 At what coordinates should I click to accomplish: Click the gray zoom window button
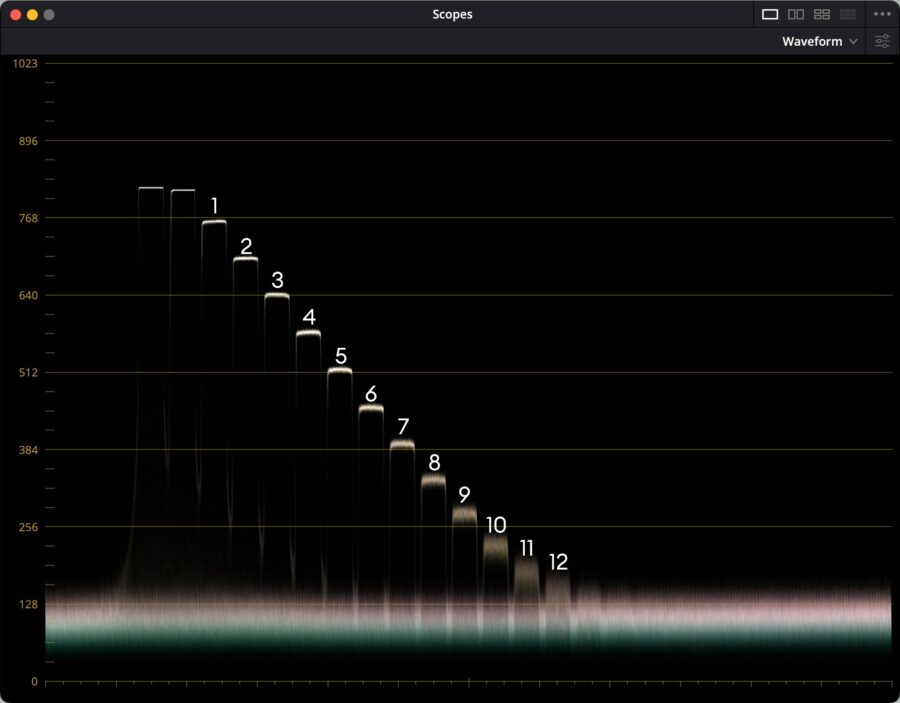point(49,15)
